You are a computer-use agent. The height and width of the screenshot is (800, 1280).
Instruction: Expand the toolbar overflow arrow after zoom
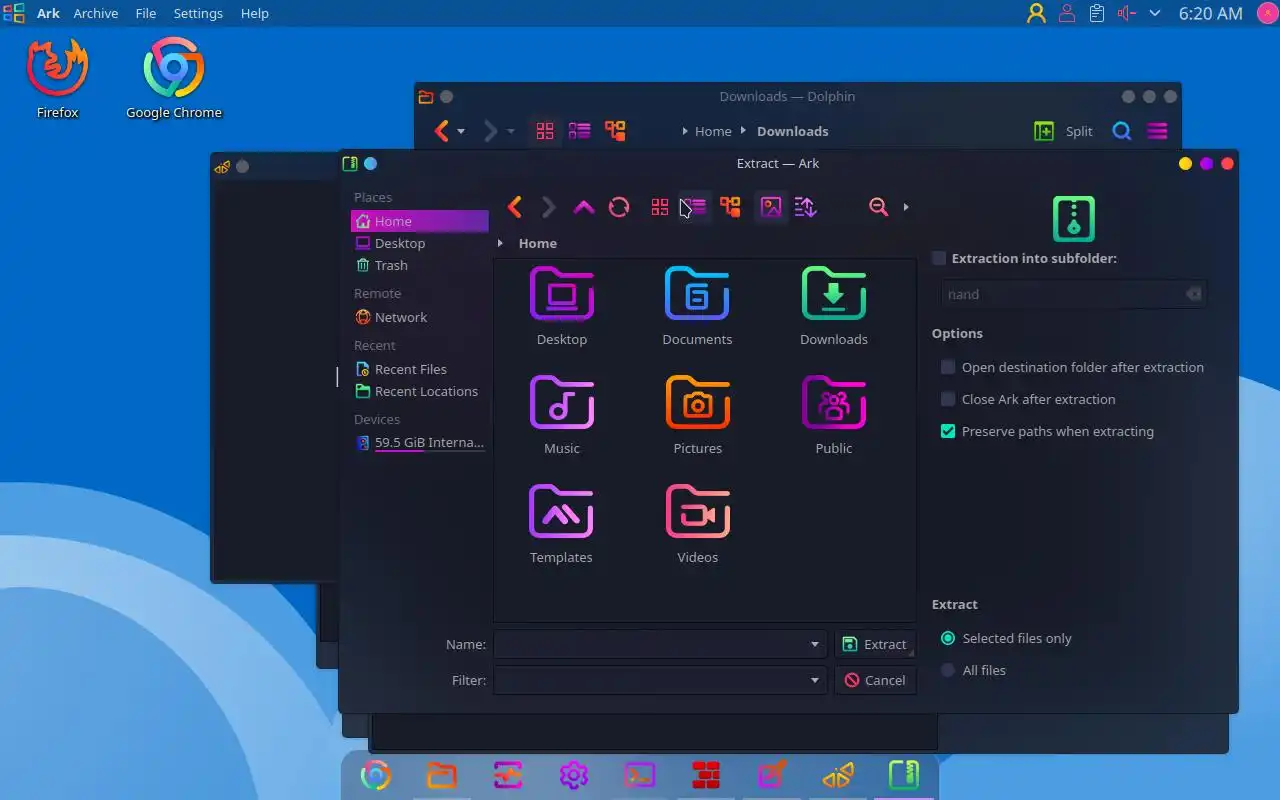[x=906, y=207]
